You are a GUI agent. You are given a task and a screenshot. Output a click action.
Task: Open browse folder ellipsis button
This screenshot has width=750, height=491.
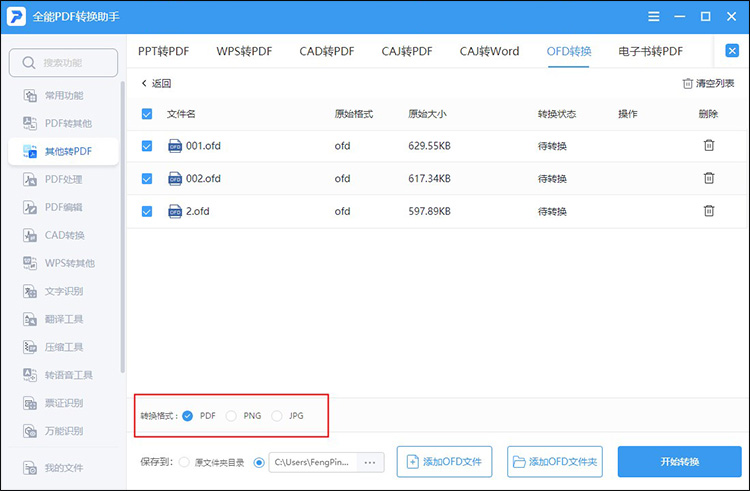[371, 462]
